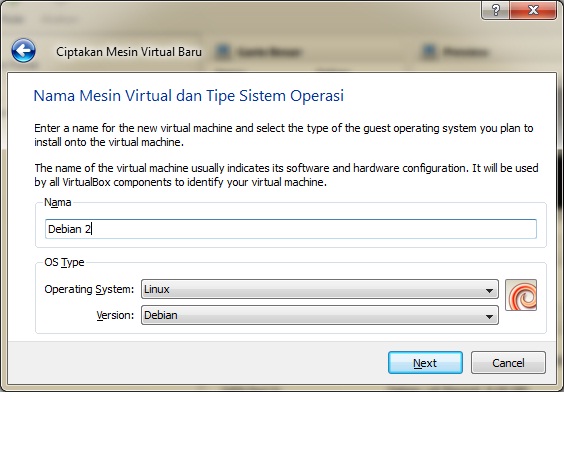The image size is (564, 461).
Task: Click the Ciptakan Mesin Virtual Baru title
Action: 129,52
